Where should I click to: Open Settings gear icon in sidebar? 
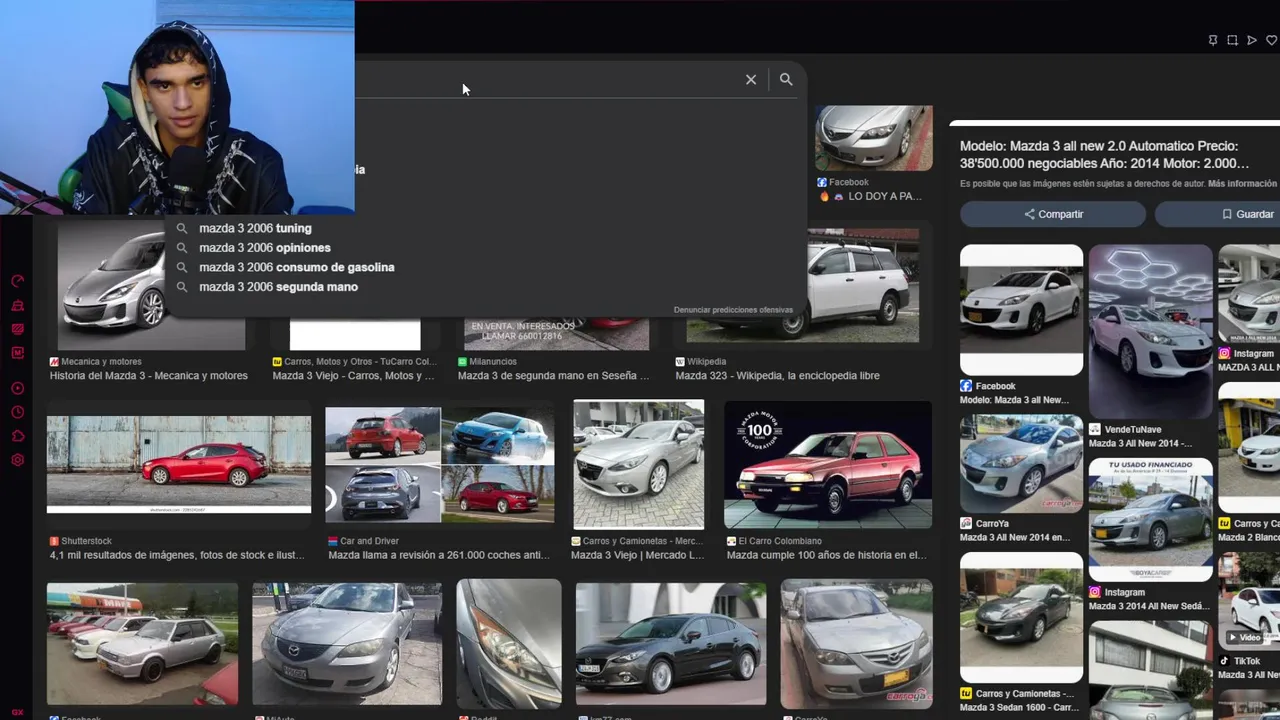tap(17, 460)
